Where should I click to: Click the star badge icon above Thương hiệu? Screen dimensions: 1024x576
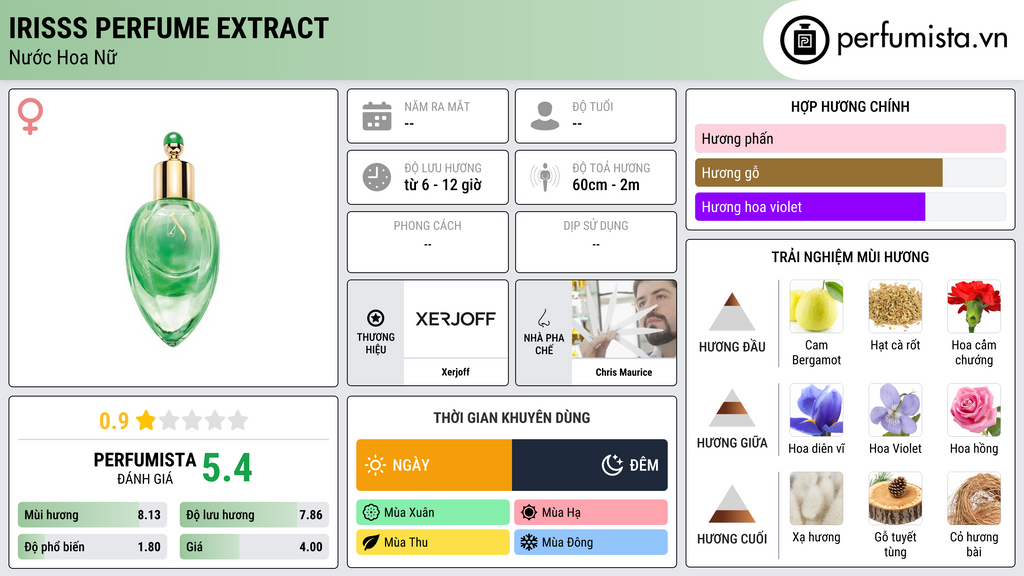tap(376, 318)
